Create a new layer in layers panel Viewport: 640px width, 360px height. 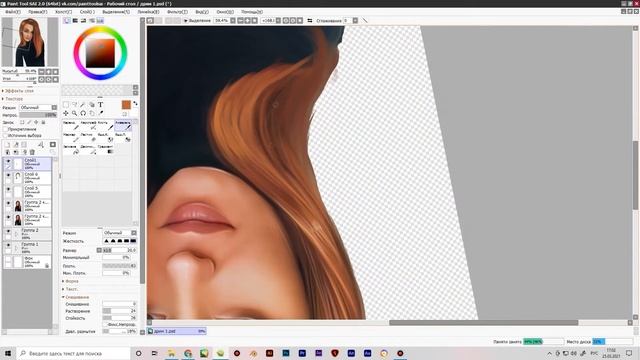click(x=7, y=144)
